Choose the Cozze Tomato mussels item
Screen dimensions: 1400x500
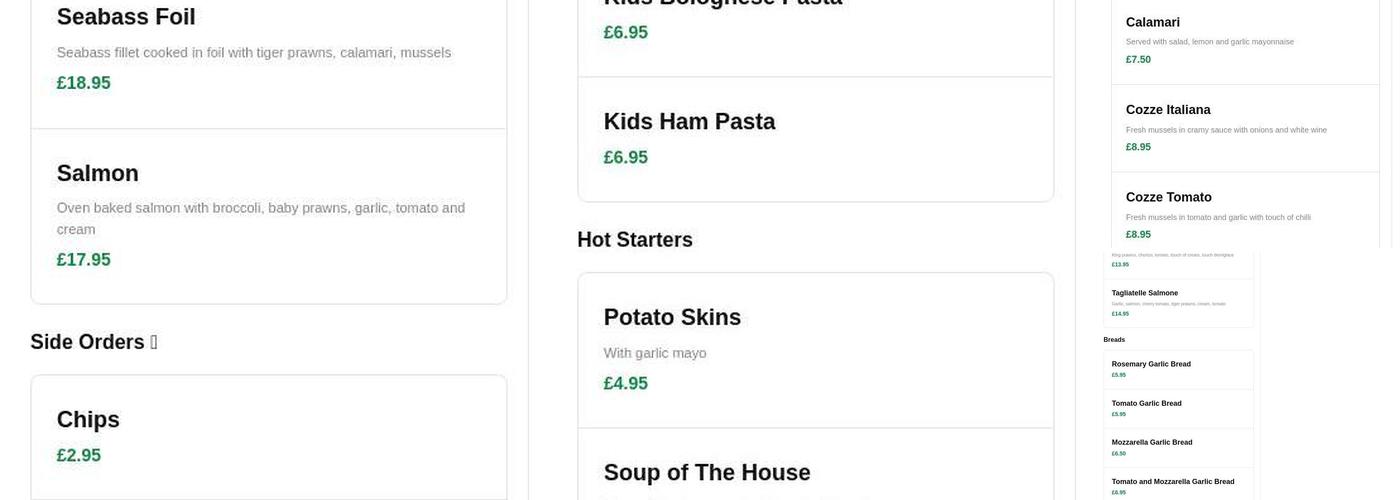pos(1168,197)
